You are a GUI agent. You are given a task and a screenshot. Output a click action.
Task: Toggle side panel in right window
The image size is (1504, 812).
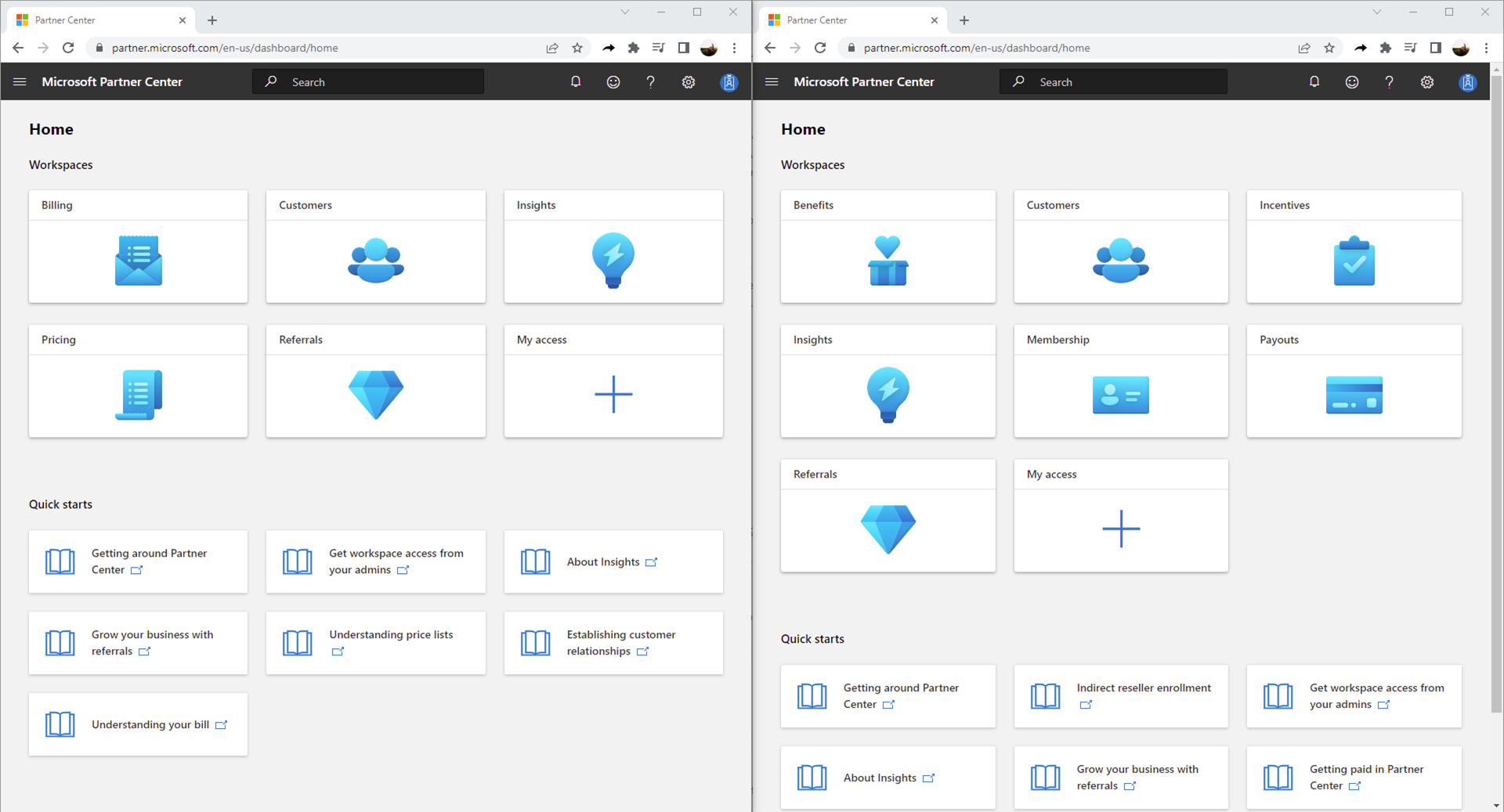coord(1436,48)
